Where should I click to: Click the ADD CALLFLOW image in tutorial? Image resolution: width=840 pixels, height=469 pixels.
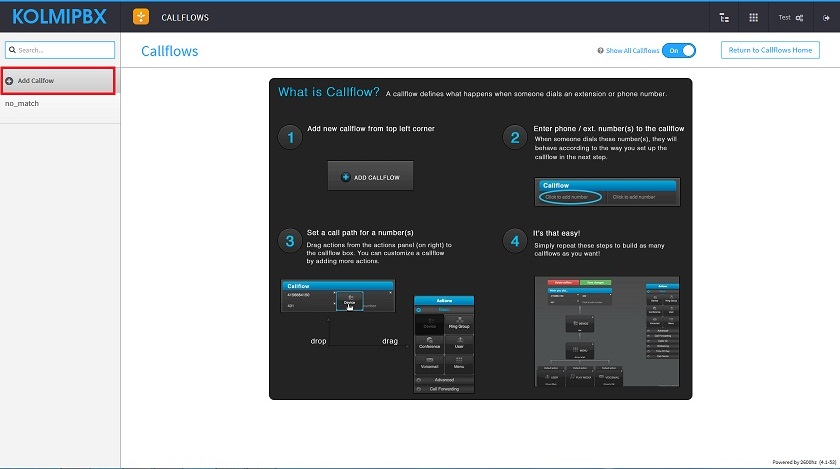[370, 176]
